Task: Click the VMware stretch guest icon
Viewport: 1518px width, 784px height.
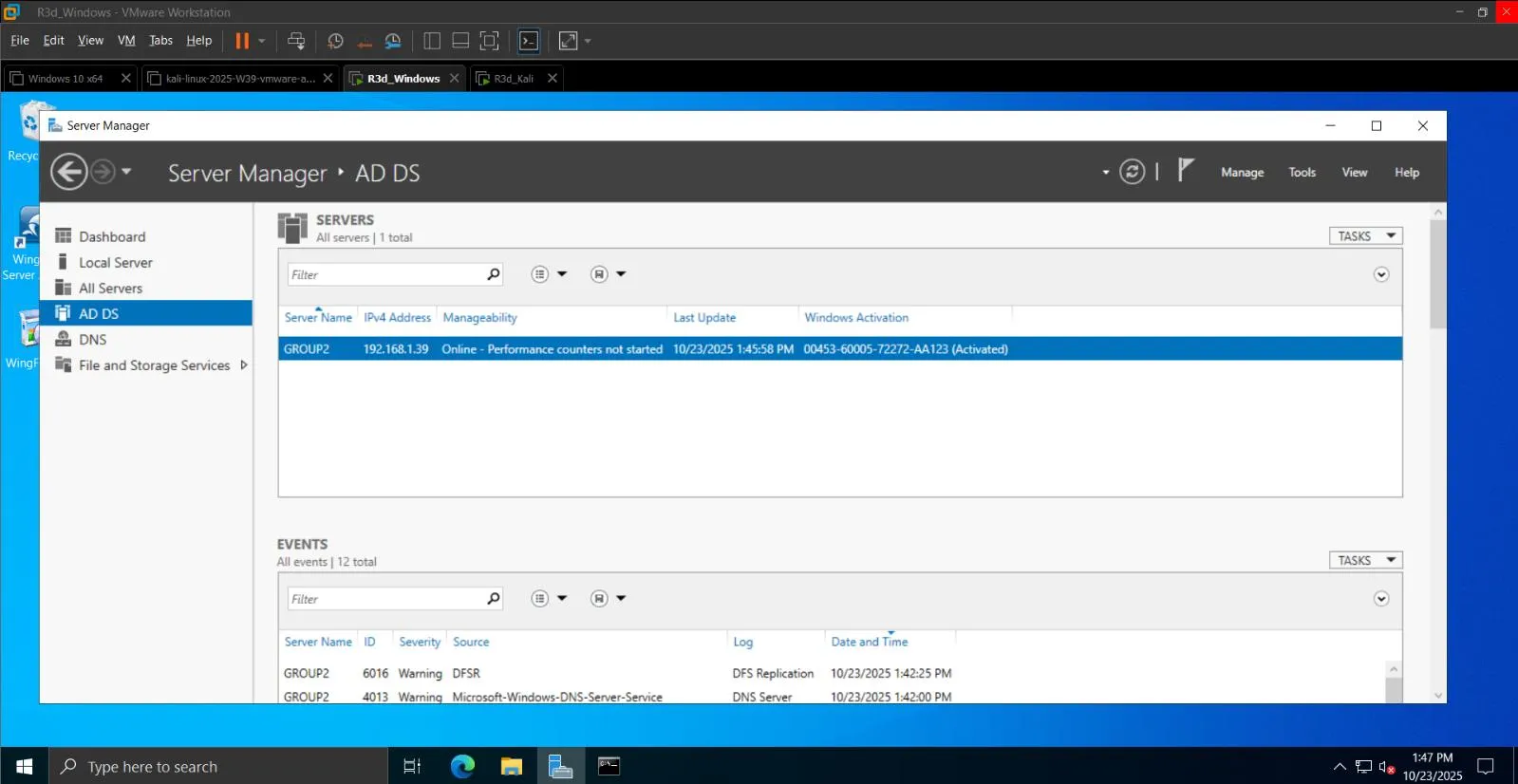Action: 568,41
